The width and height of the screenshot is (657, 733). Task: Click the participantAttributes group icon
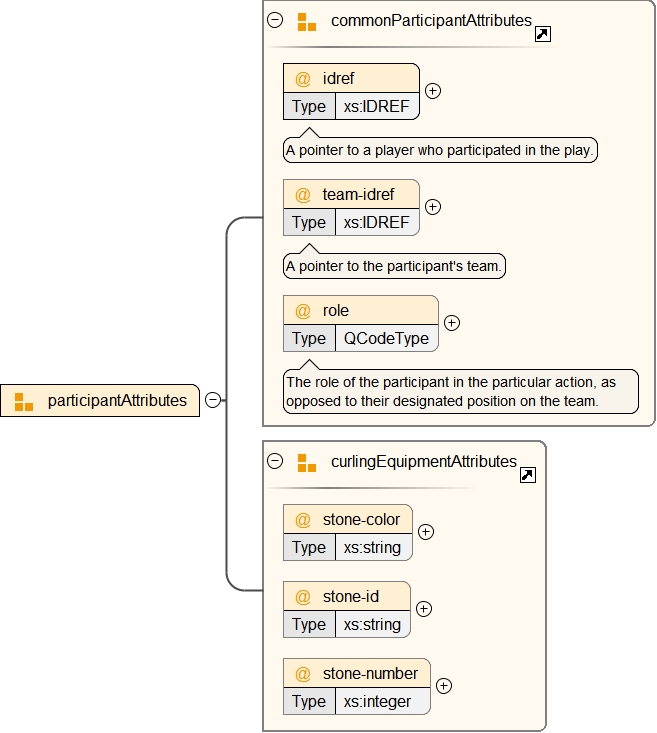pyautogui.click(x=24, y=401)
